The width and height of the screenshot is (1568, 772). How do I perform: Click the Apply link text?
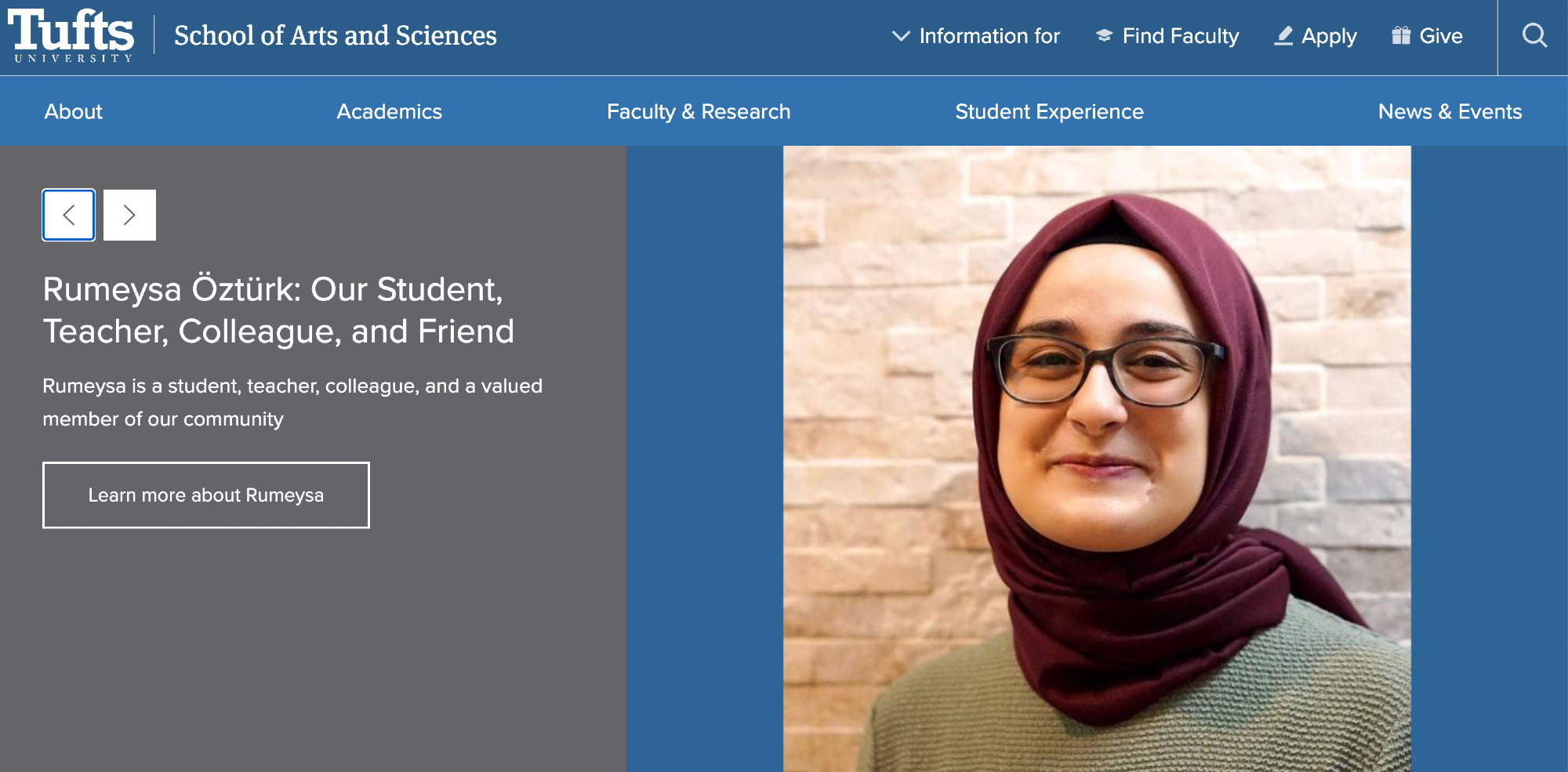1329,36
